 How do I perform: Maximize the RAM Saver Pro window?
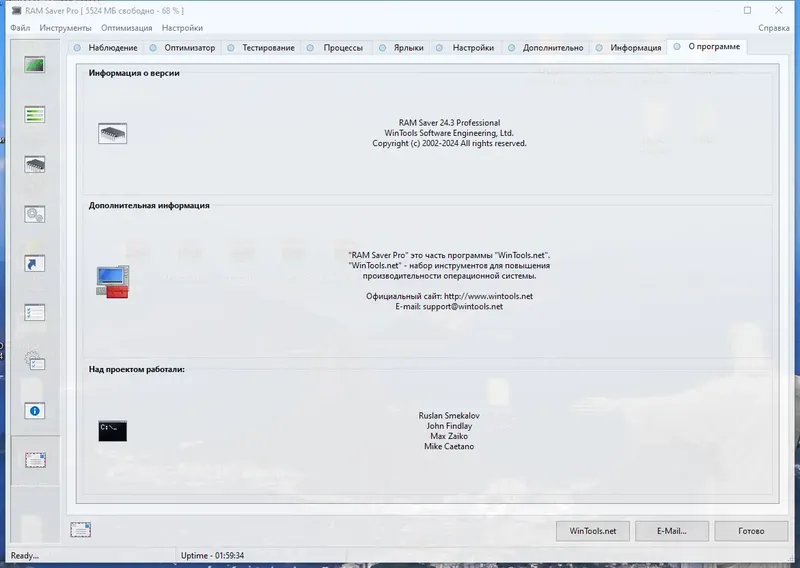(x=747, y=10)
